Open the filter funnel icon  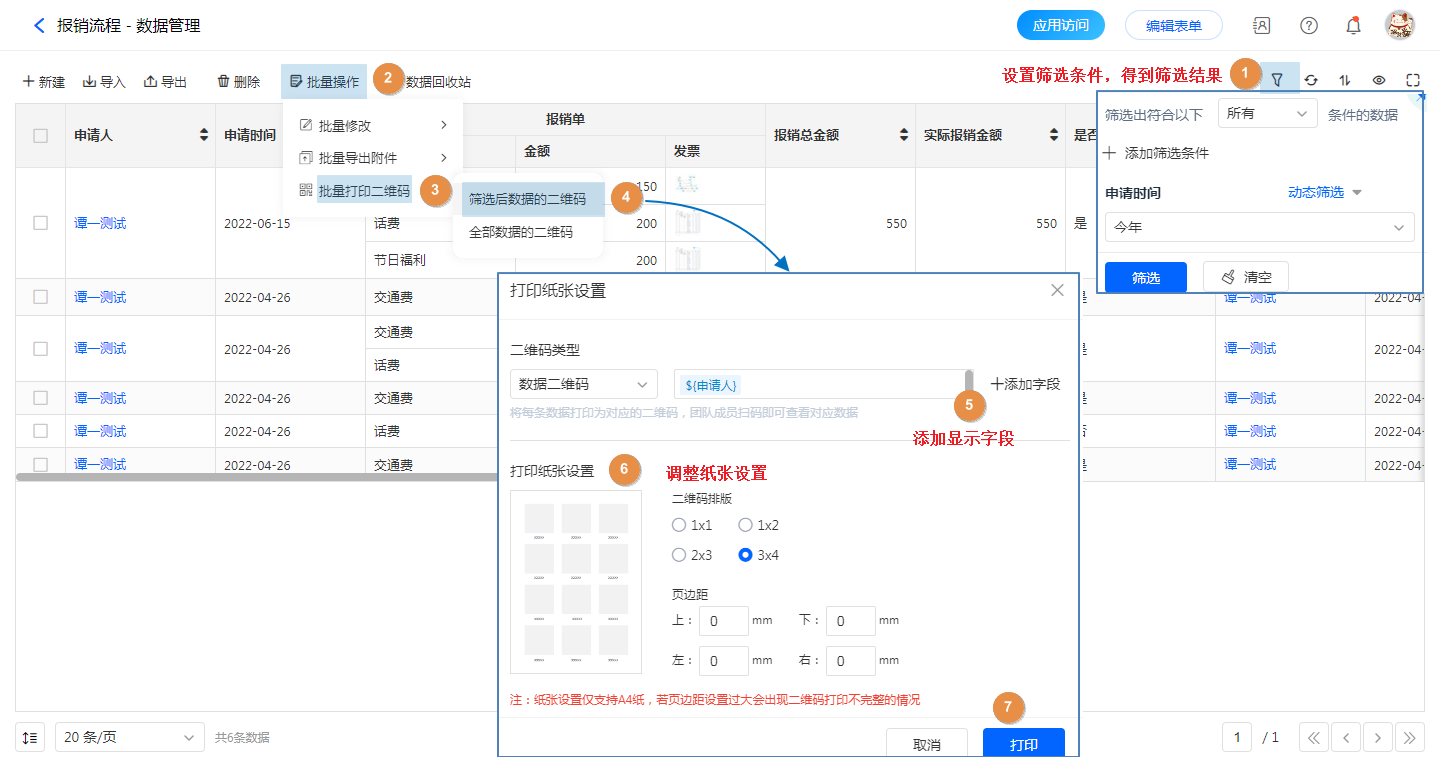[x=1277, y=80]
